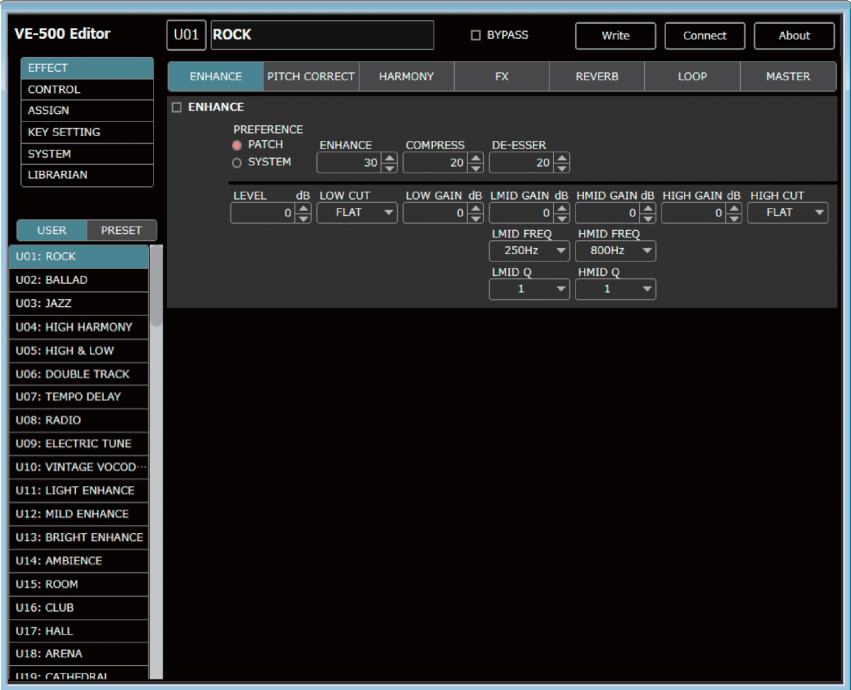
Task: Increase the LEVEL dB with up arrow
Action: (x=303, y=208)
